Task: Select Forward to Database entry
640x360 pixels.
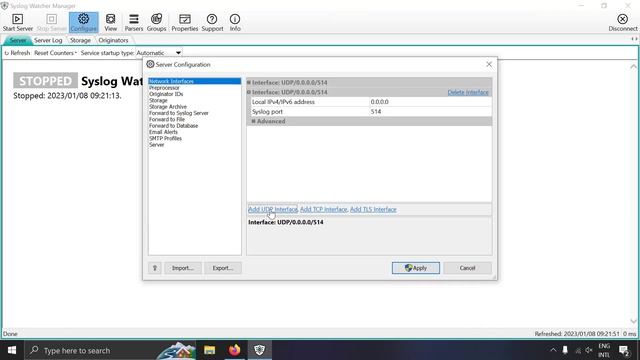Action: pos(173,126)
